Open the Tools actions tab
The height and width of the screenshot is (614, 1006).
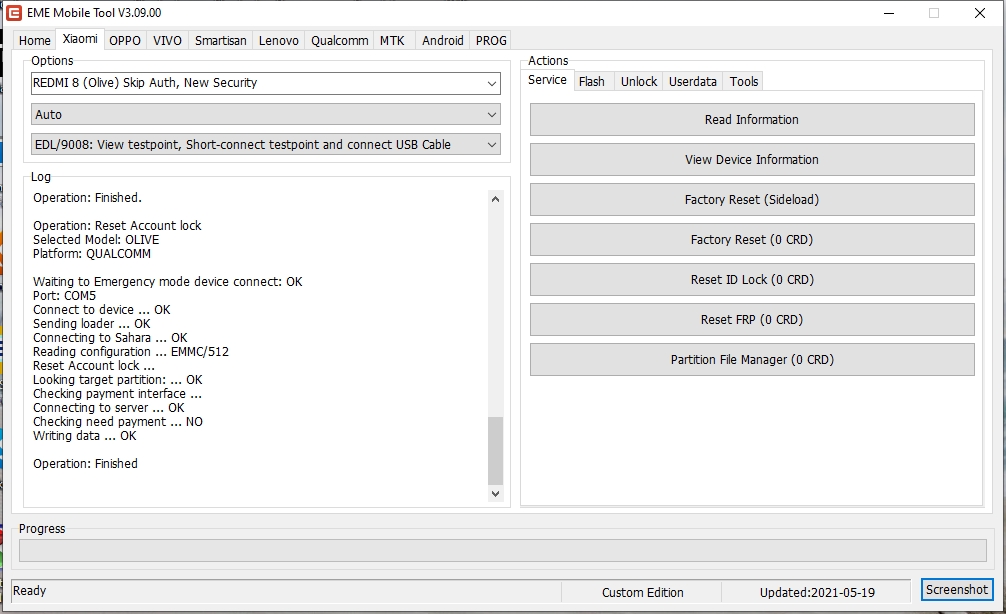(x=744, y=81)
